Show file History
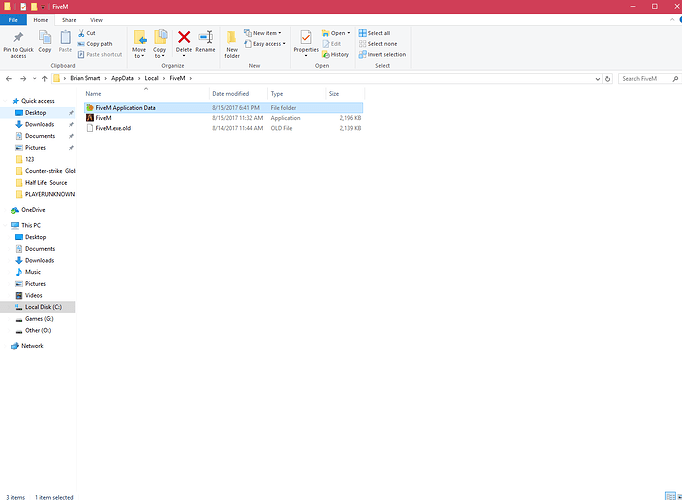This screenshot has width=682, height=500. (x=335, y=54)
